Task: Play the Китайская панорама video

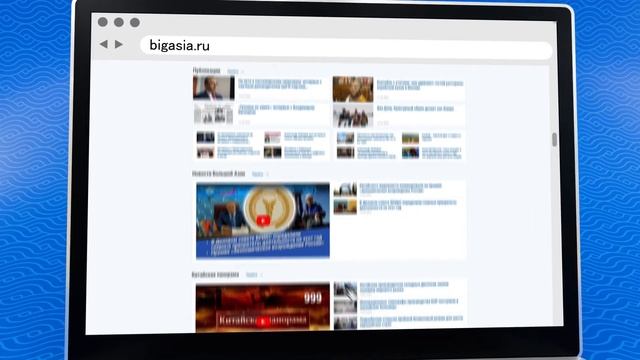Action: click(263, 322)
